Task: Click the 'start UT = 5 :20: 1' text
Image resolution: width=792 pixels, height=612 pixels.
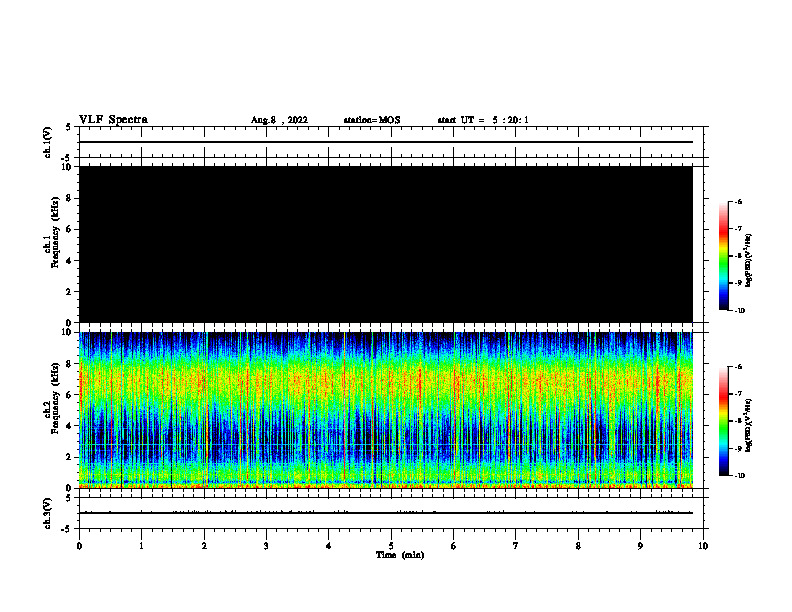Action: (x=483, y=120)
